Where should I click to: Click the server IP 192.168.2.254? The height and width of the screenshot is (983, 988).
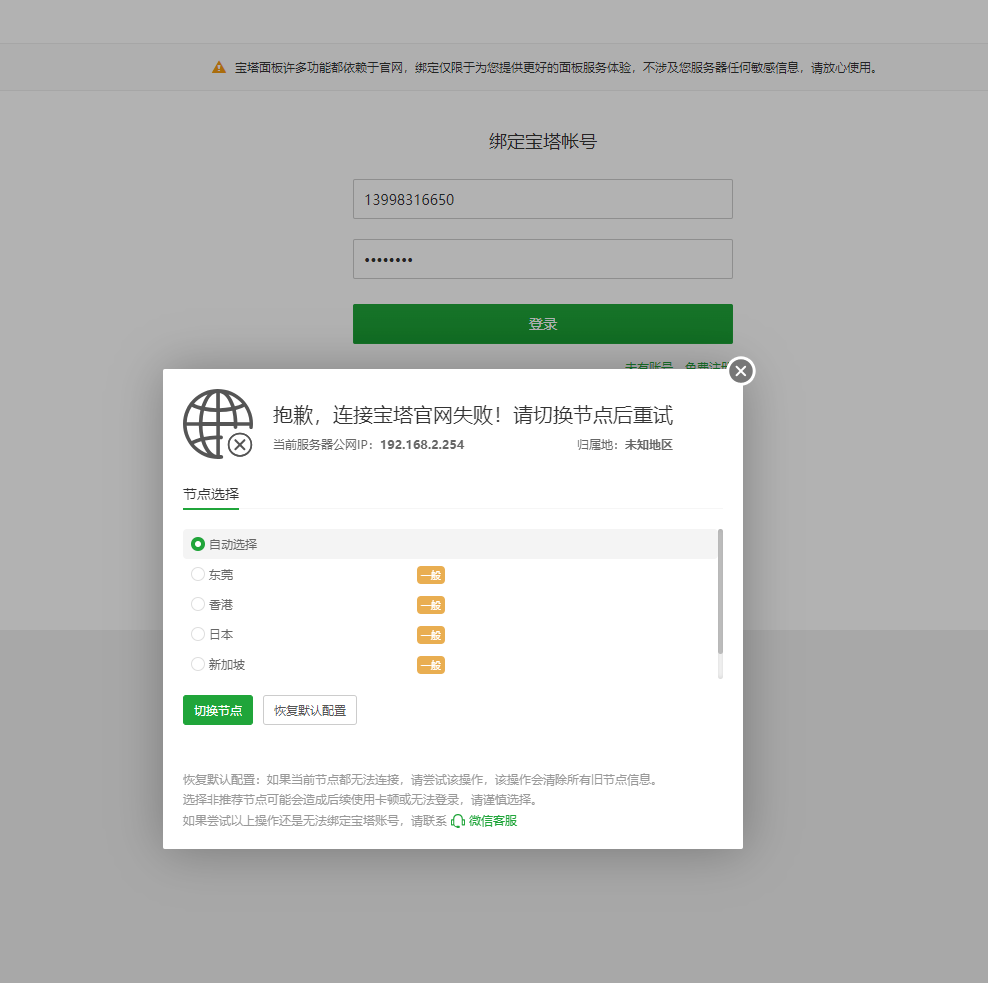tap(422, 445)
